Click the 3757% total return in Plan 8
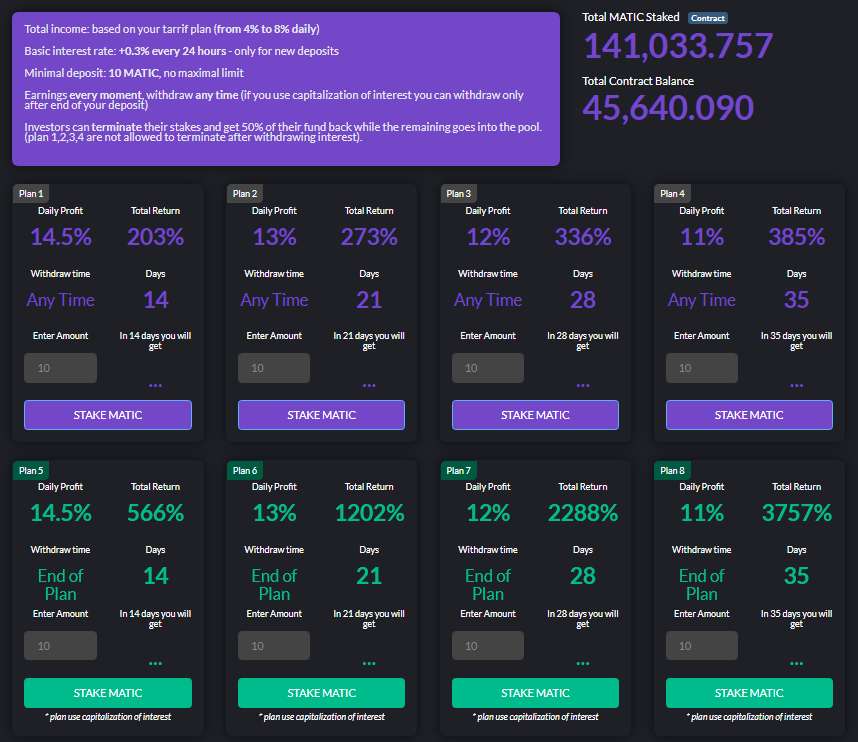Image resolution: width=858 pixels, height=742 pixels. tap(797, 513)
